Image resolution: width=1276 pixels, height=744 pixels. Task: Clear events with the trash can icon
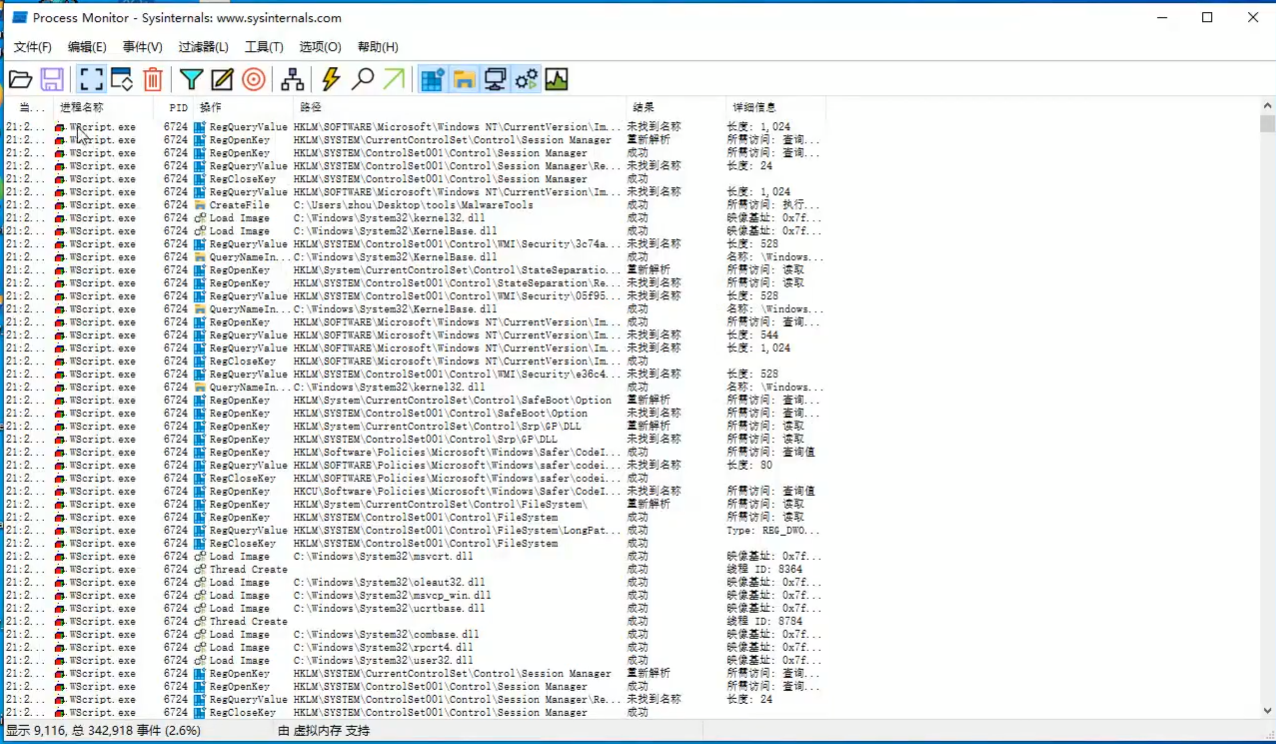point(153,79)
